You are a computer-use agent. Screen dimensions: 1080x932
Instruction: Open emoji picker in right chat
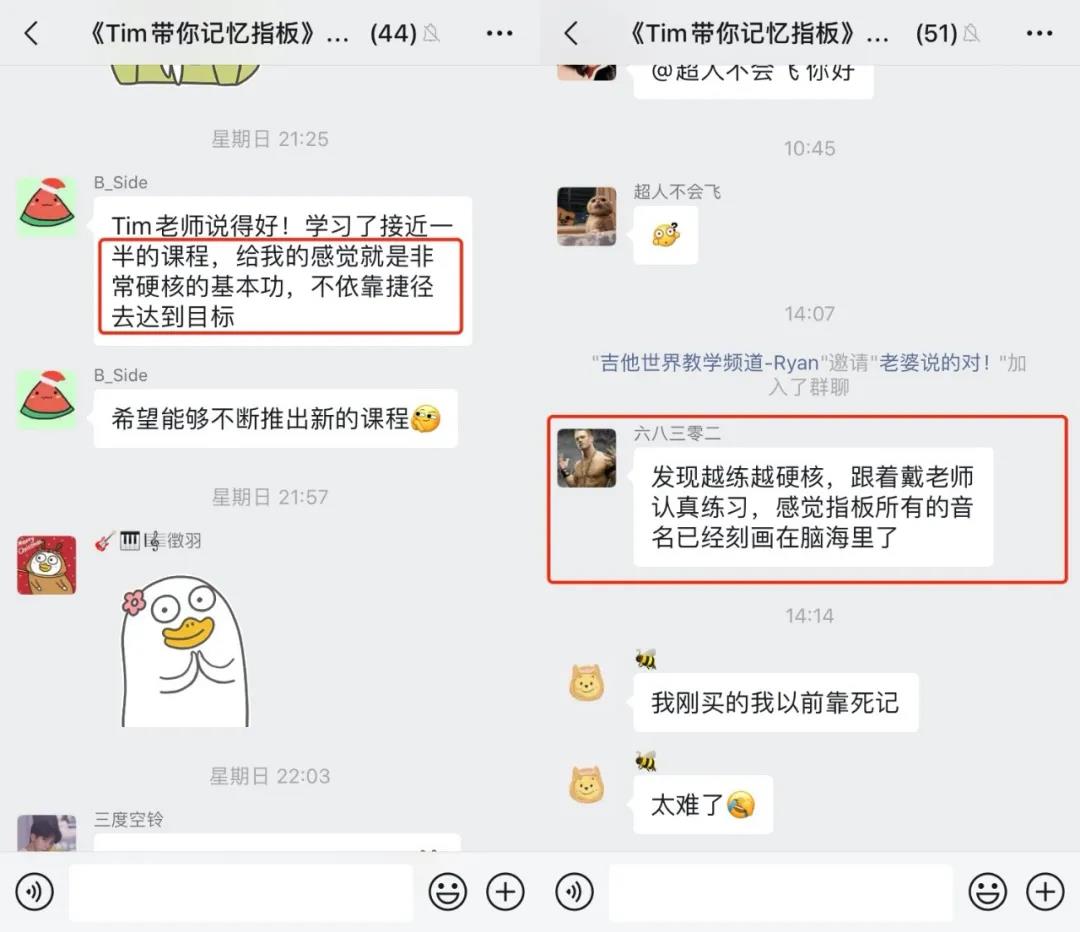coord(987,891)
